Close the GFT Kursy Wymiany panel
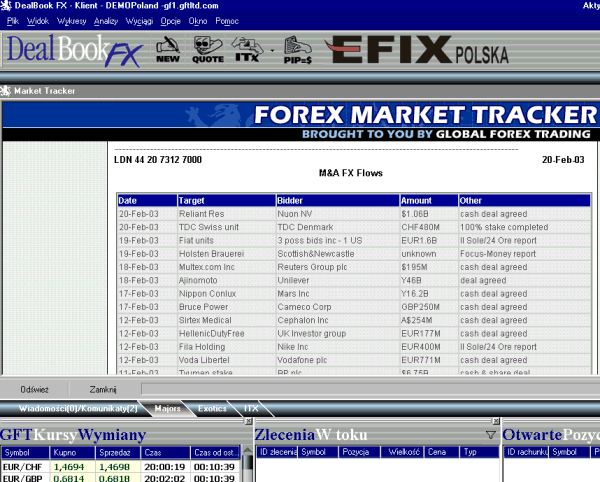600x482 pixels. pos(249,421)
